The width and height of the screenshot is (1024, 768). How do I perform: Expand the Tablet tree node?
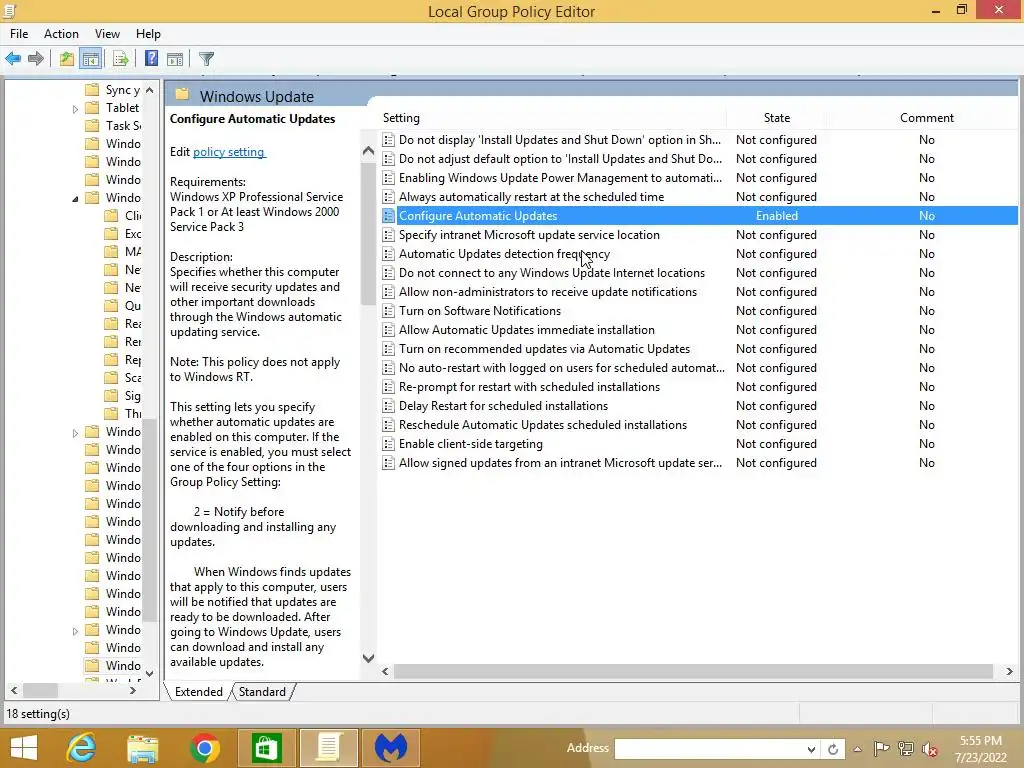point(75,109)
